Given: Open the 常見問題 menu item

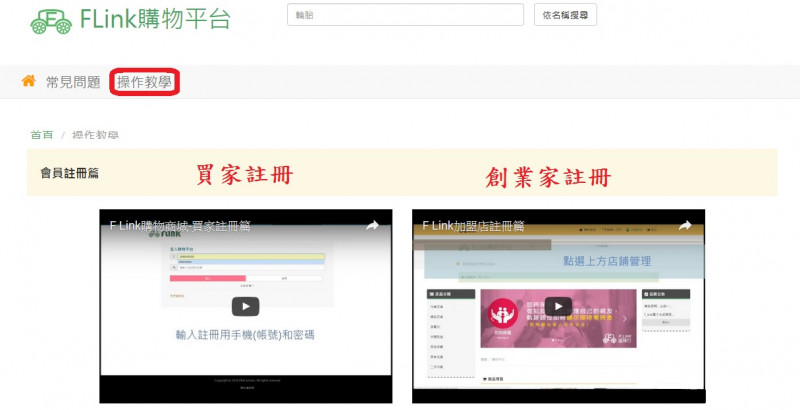Looking at the screenshot, I should 73,82.
